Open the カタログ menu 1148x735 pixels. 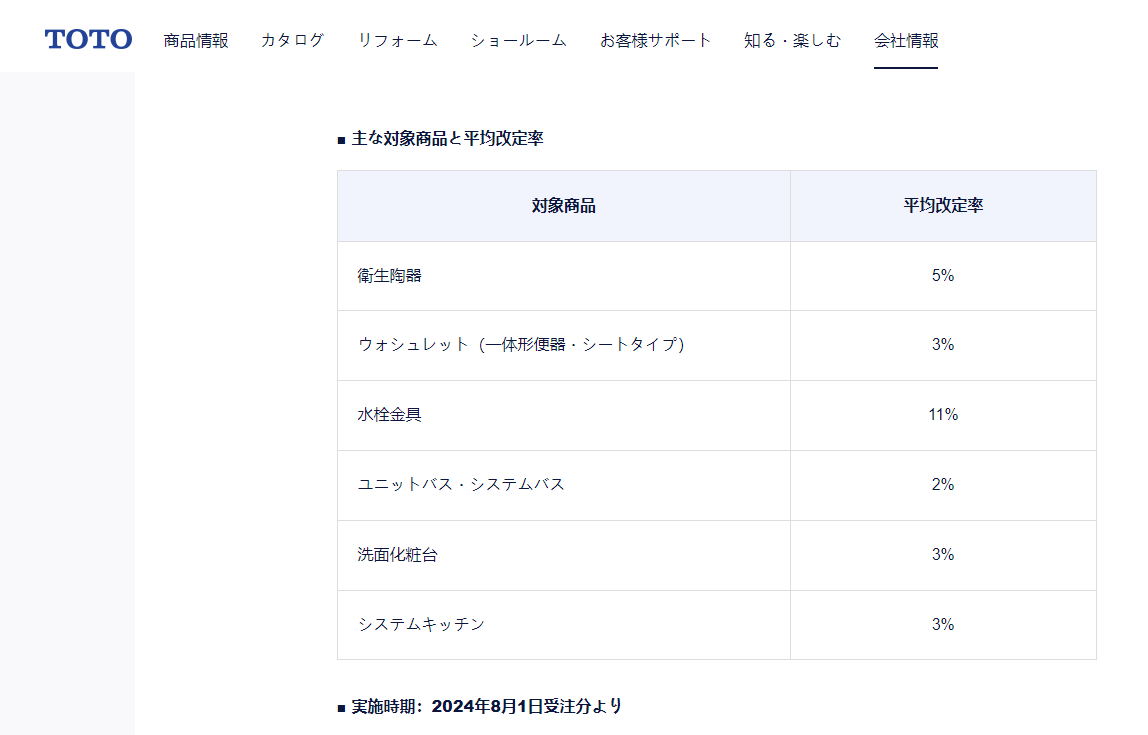[292, 41]
